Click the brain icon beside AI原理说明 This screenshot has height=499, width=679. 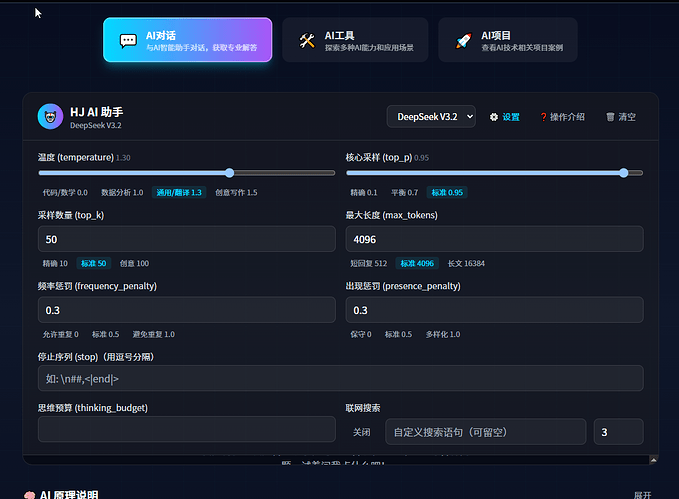[x=29, y=494]
